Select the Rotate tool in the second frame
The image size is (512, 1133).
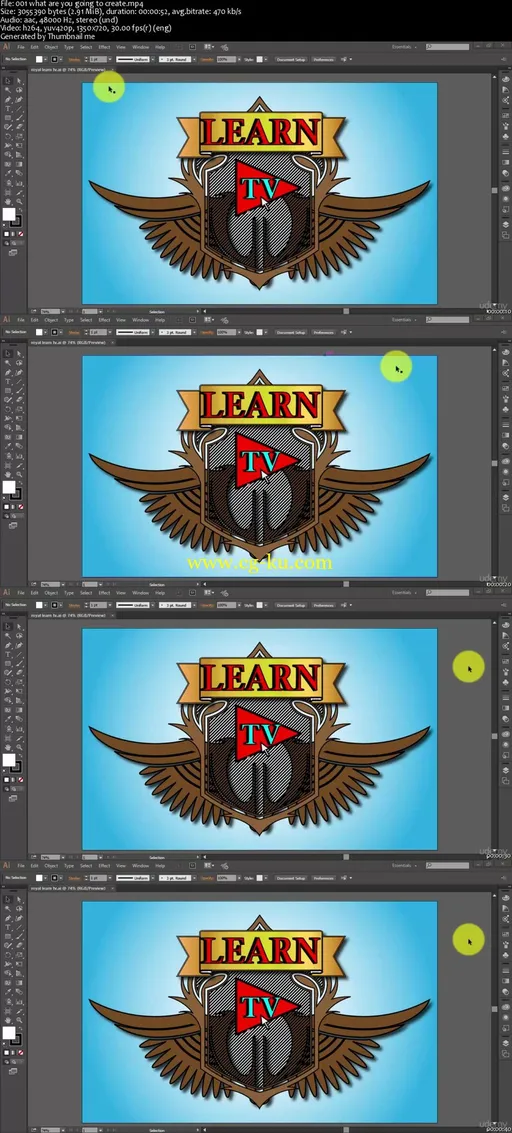pos(7,409)
